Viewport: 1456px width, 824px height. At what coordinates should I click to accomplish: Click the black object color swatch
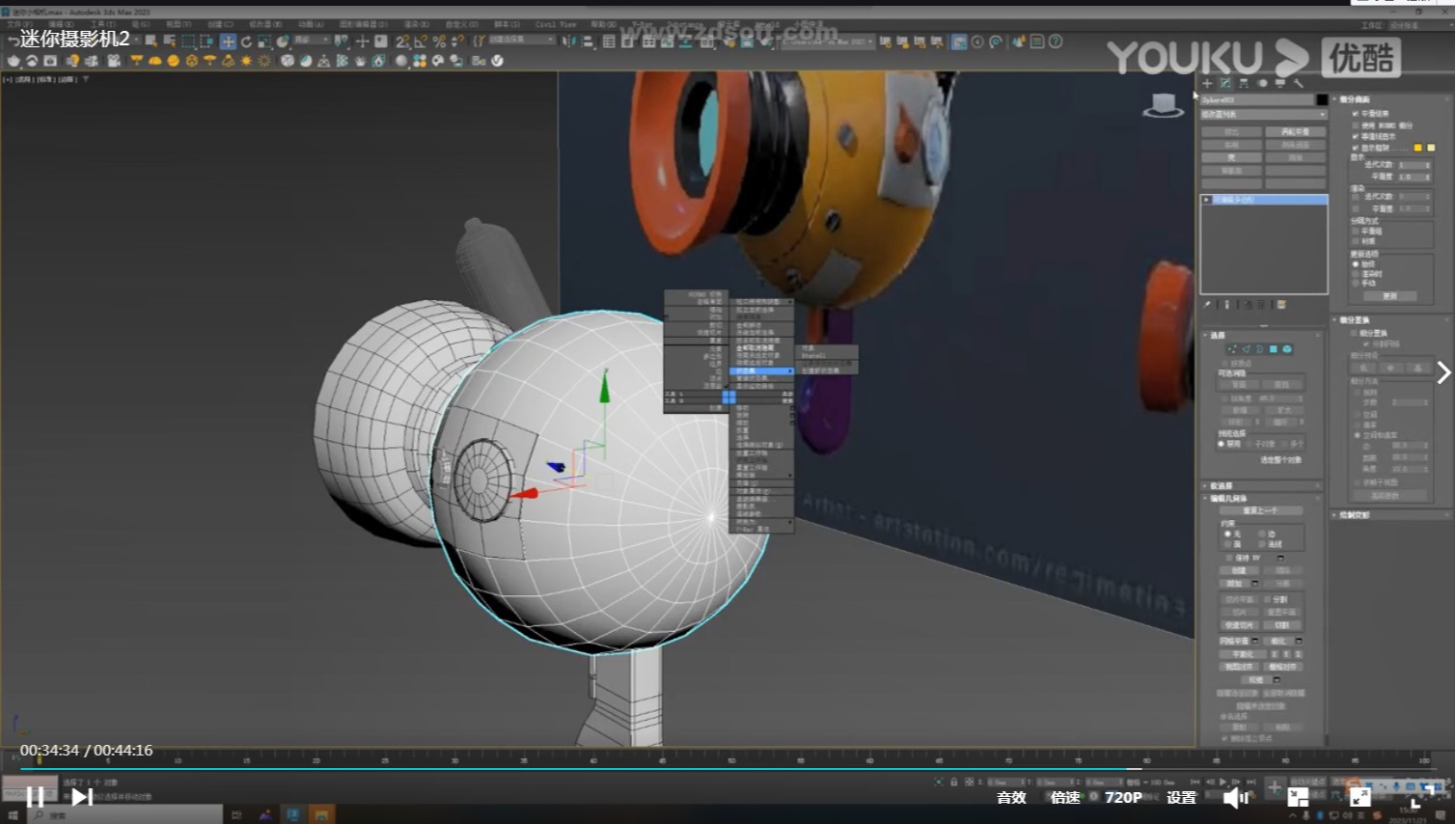click(x=1322, y=99)
